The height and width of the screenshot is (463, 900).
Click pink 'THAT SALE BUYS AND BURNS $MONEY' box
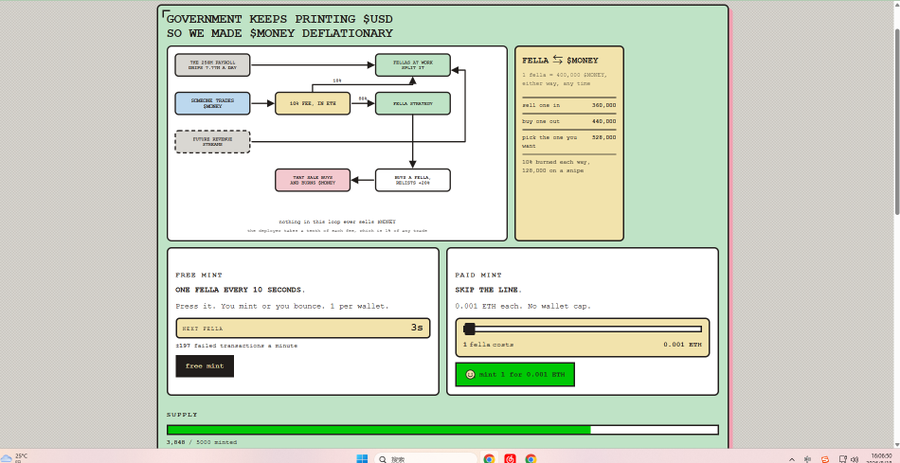click(x=312, y=180)
